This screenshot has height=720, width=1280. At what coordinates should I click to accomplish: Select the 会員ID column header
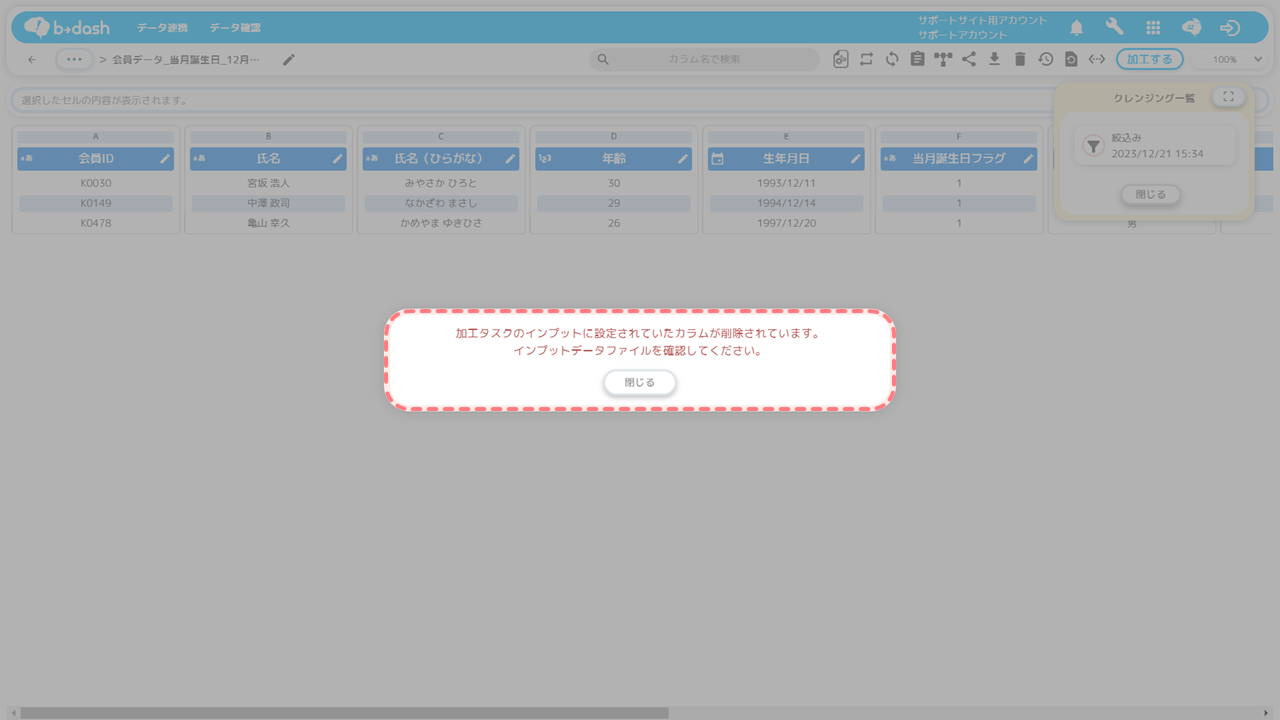tap(96, 158)
